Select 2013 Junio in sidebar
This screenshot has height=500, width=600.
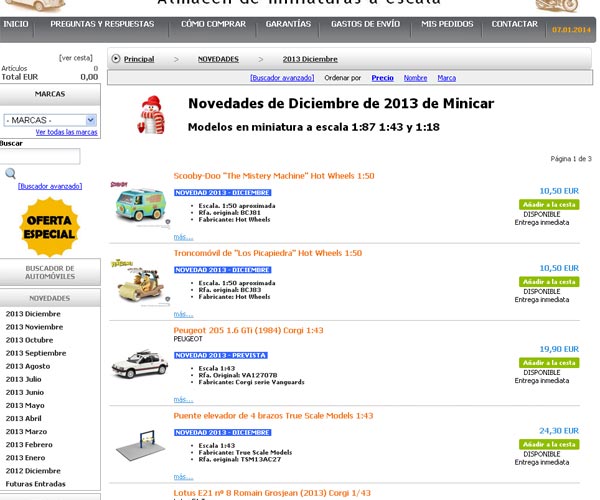click(25, 392)
